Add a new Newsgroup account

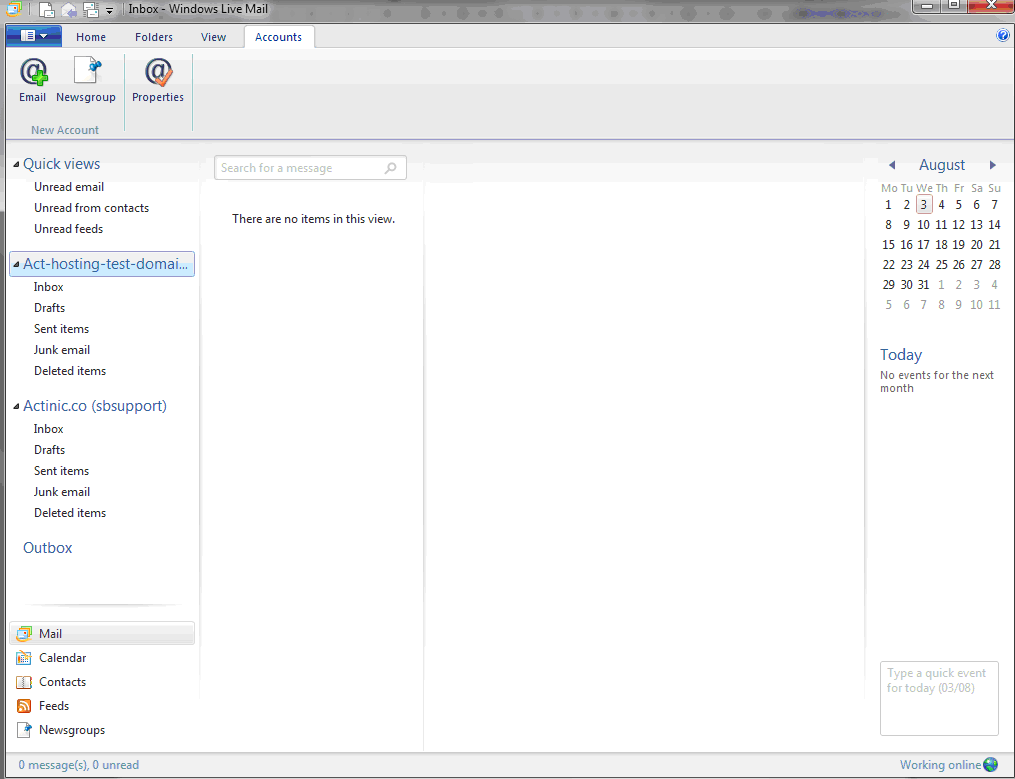click(x=86, y=80)
